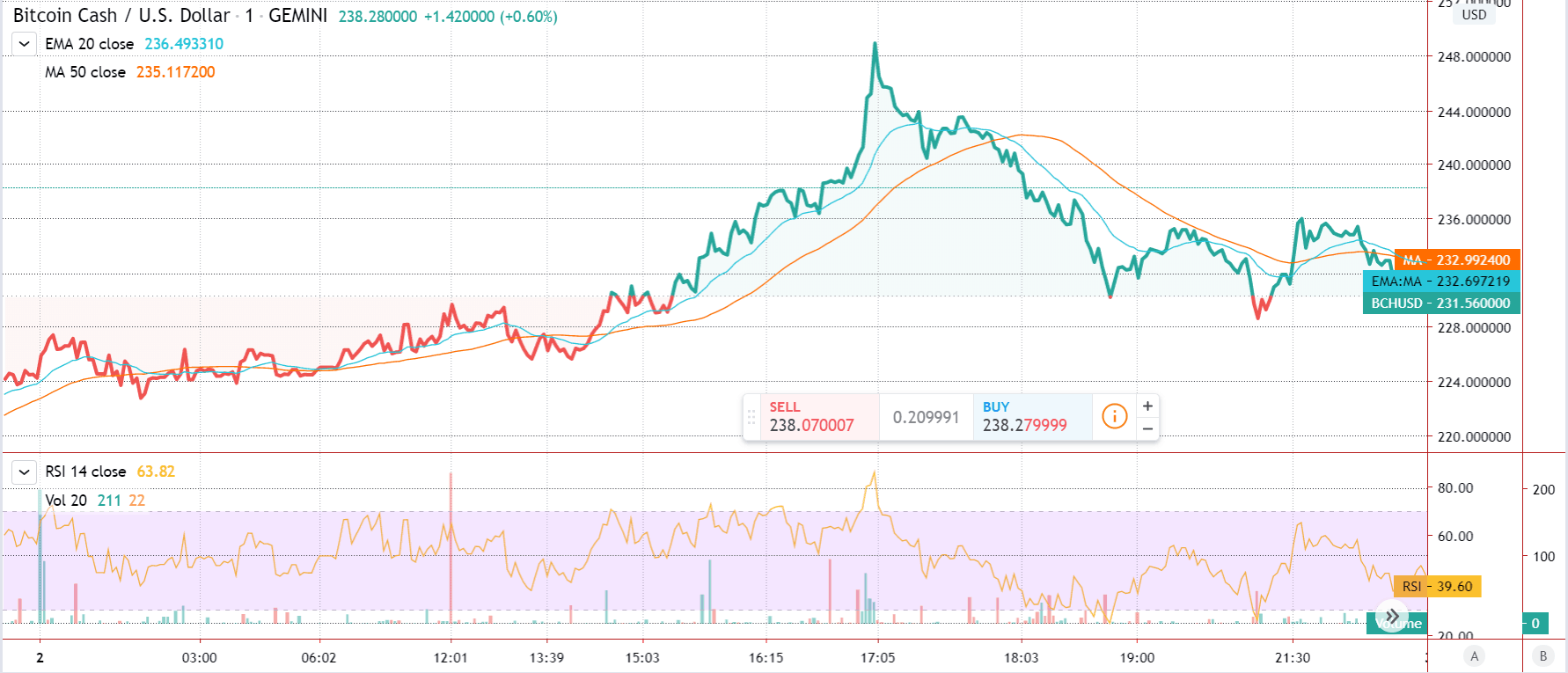Click the EMA value 236.493310
This screenshot has width=1568, height=673.
click(184, 44)
